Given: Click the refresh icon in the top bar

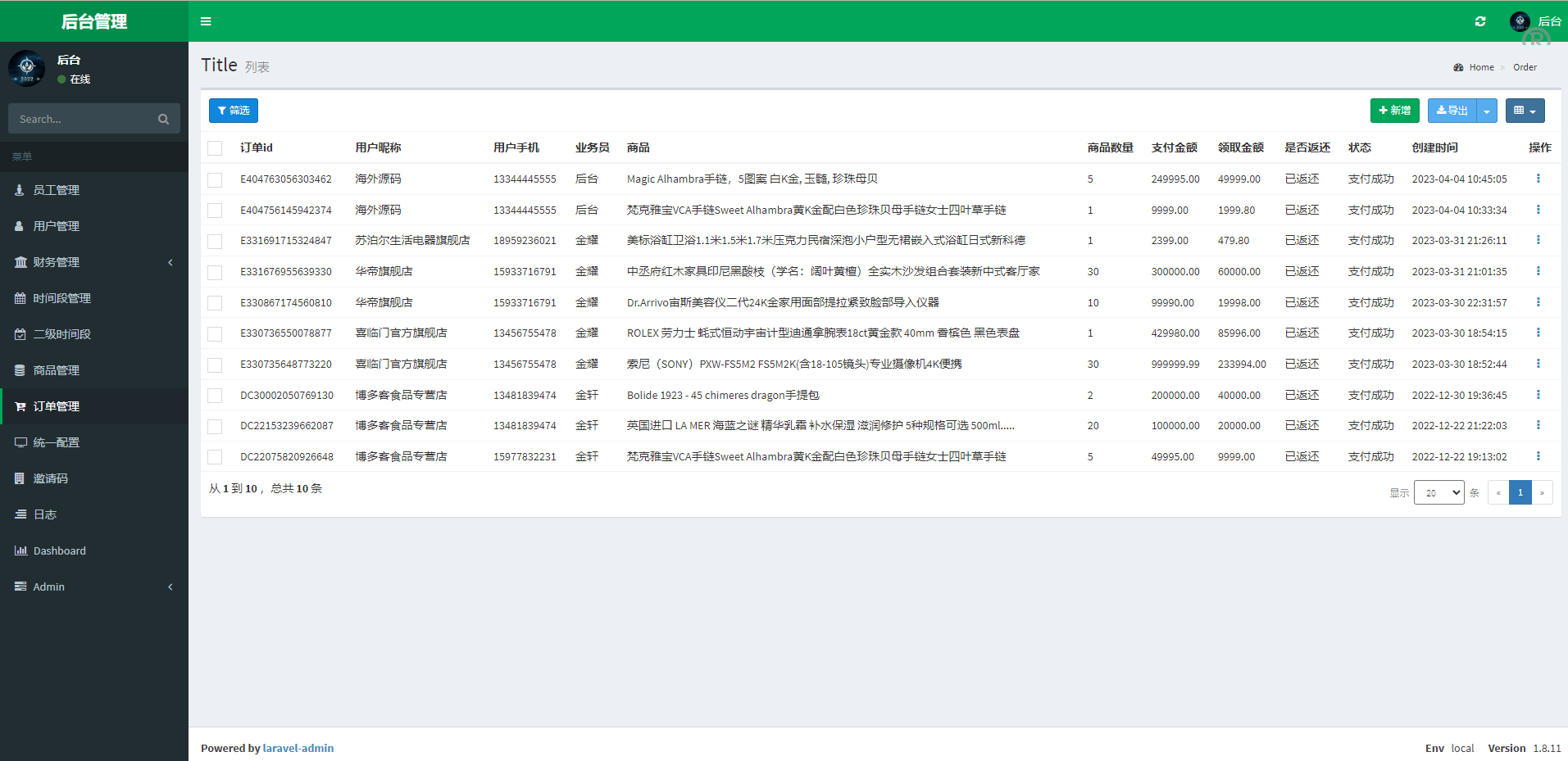Looking at the screenshot, I should pos(1479,21).
